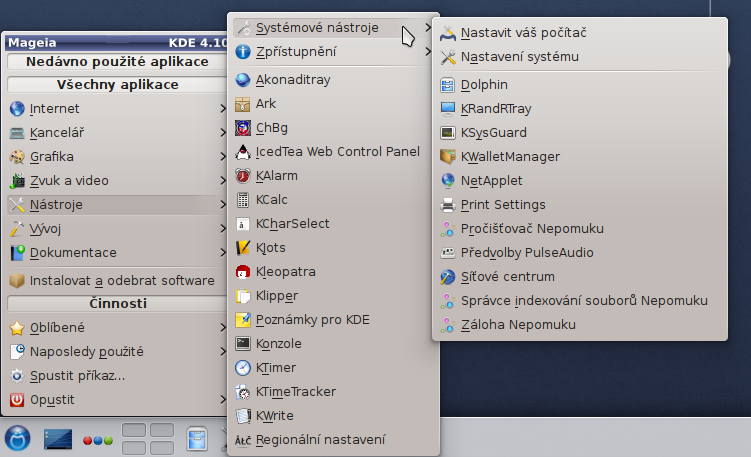The width and height of the screenshot is (751, 457).
Task: Click the Mageia launcher button on panel
Action: tap(18, 438)
